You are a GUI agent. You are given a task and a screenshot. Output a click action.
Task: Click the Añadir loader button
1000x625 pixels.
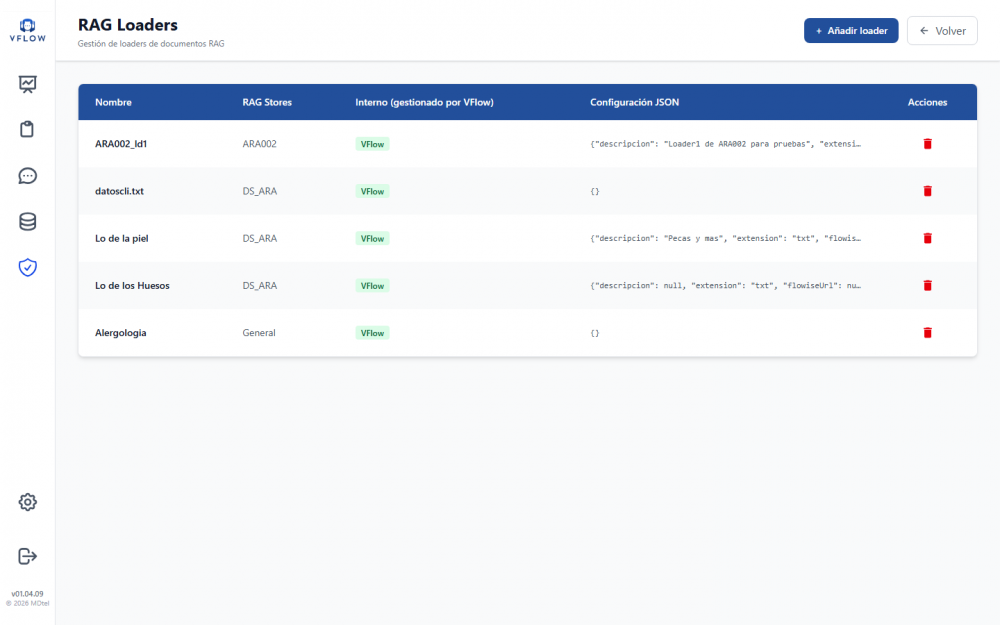click(x=851, y=31)
